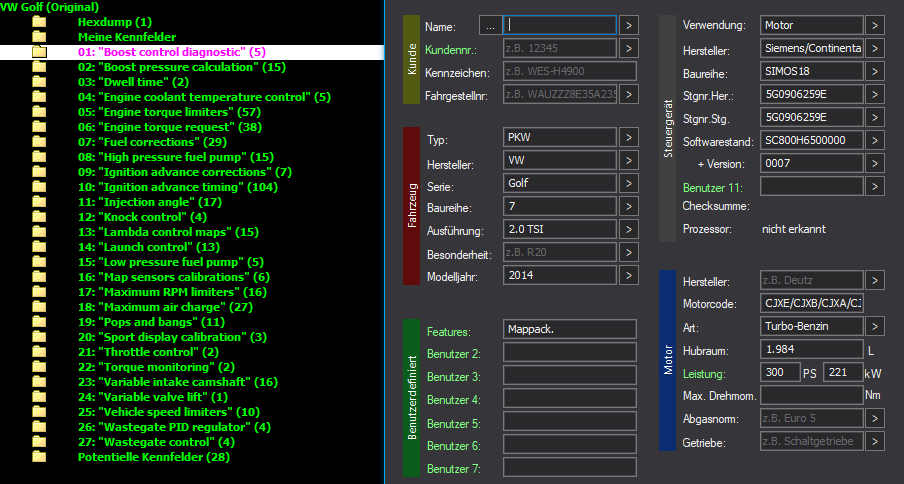Image resolution: width=904 pixels, height=484 pixels.
Task: Open "07: Fuel corrections" (29)
Action: tap(152, 142)
